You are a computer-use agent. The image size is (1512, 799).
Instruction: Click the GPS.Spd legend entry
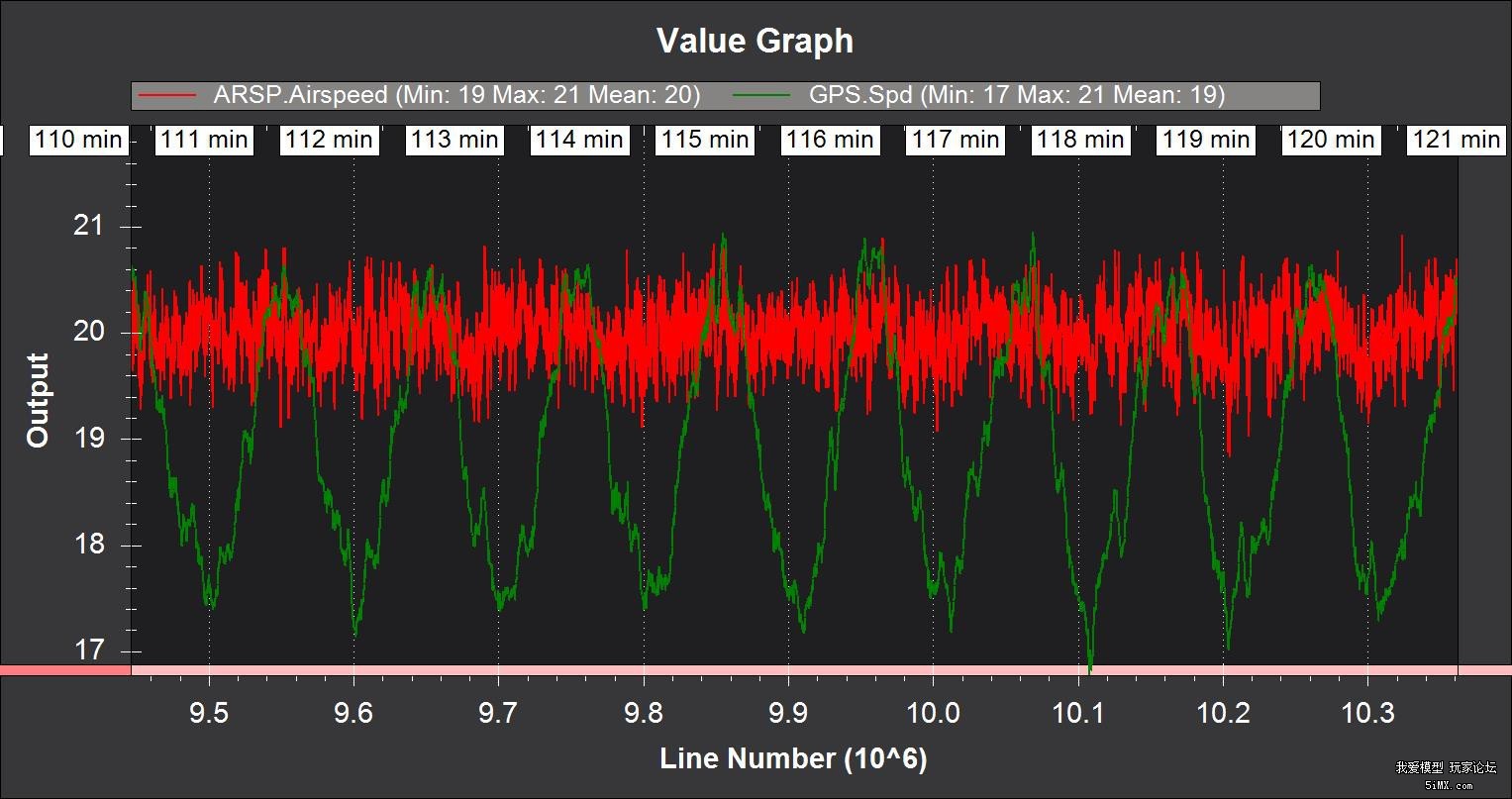click(x=979, y=95)
